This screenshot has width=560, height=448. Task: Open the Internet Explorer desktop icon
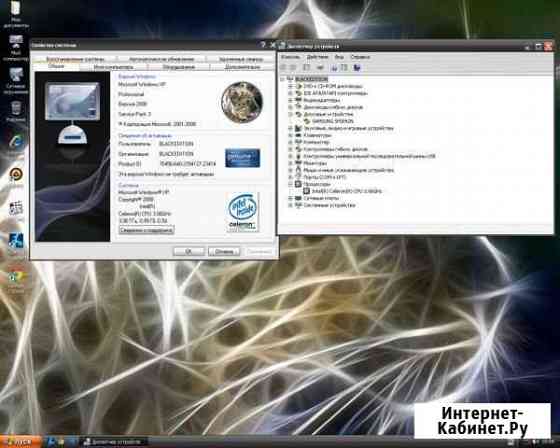(x=16, y=142)
